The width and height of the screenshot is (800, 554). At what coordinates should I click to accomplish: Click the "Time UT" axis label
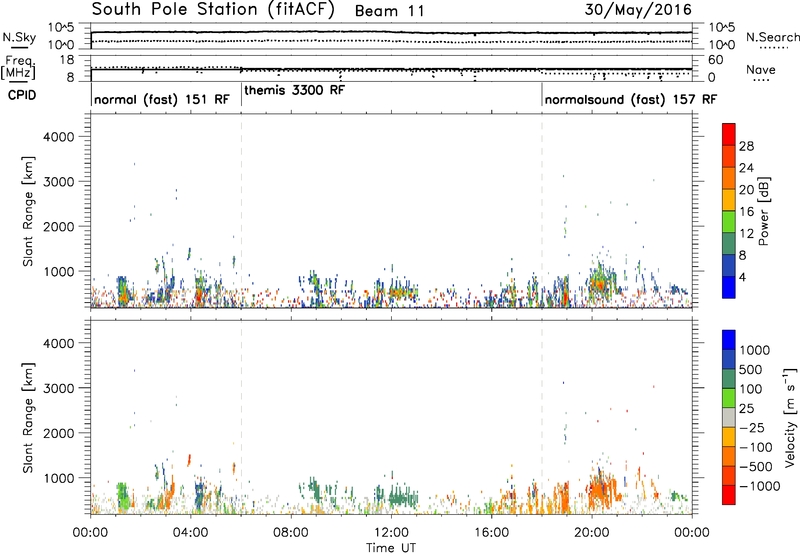click(x=391, y=548)
